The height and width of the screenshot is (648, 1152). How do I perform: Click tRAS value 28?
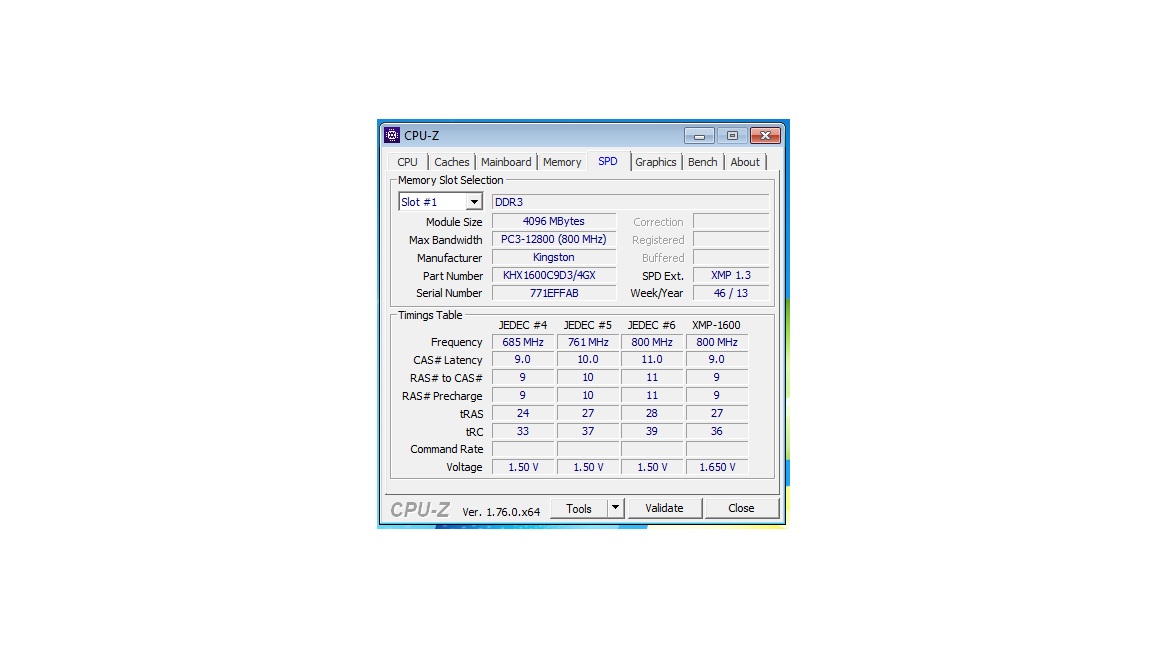[x=652, y=414]
